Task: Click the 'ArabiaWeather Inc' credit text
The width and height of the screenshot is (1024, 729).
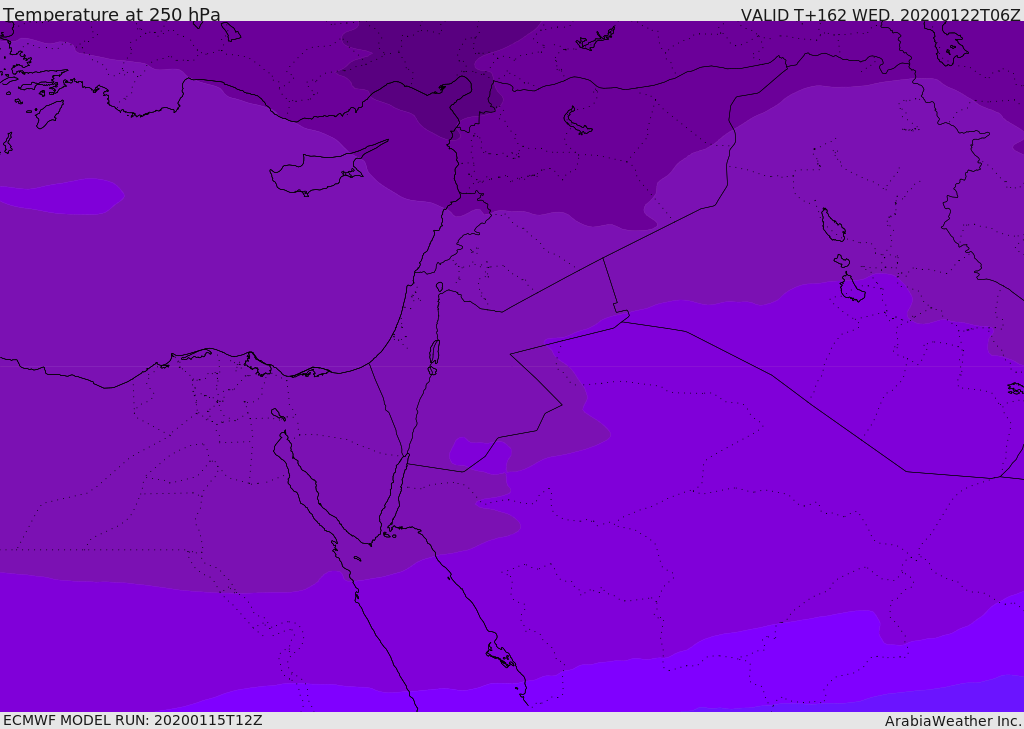Action: [952, 721]
